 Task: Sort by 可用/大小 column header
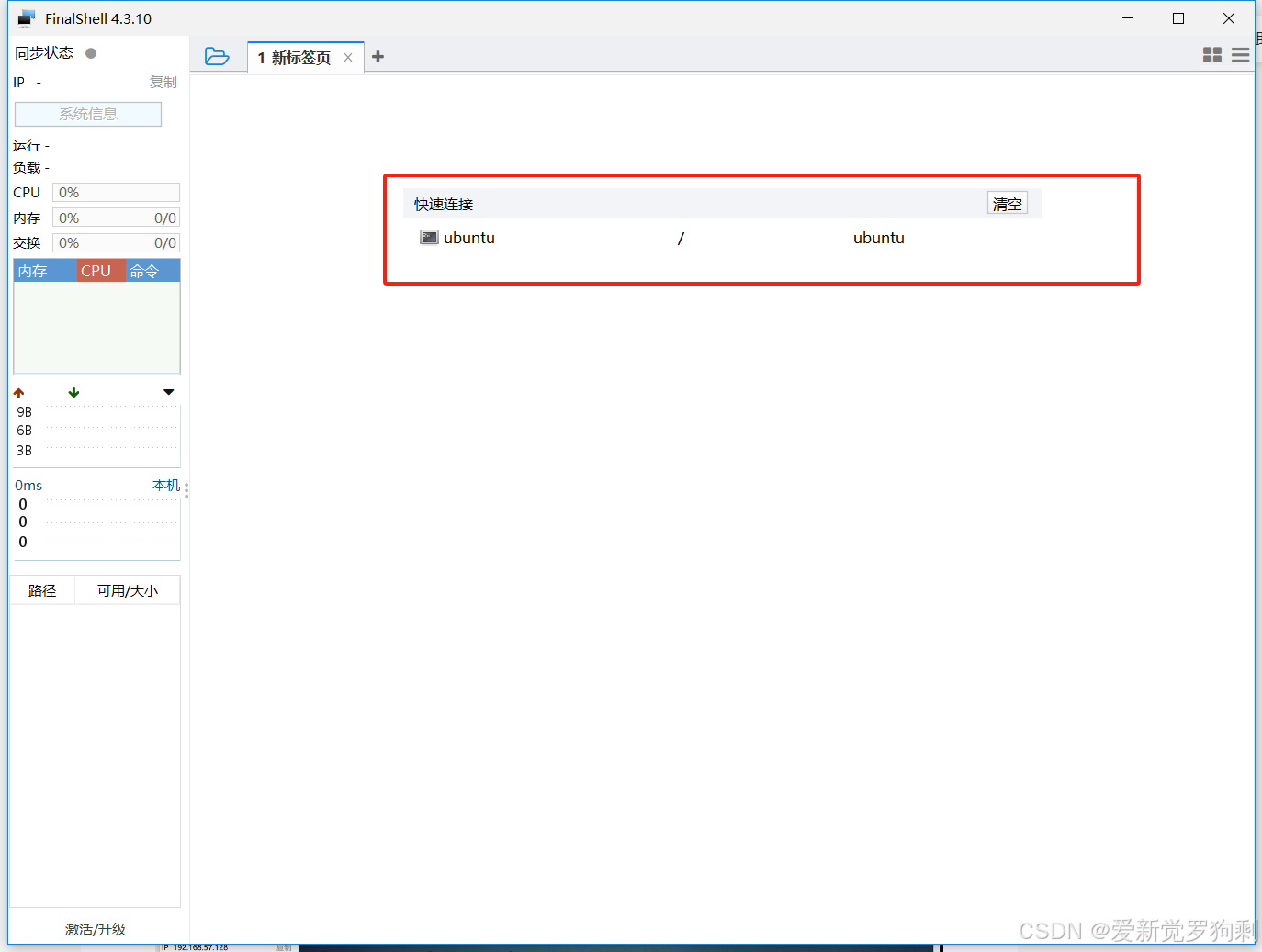128,590
